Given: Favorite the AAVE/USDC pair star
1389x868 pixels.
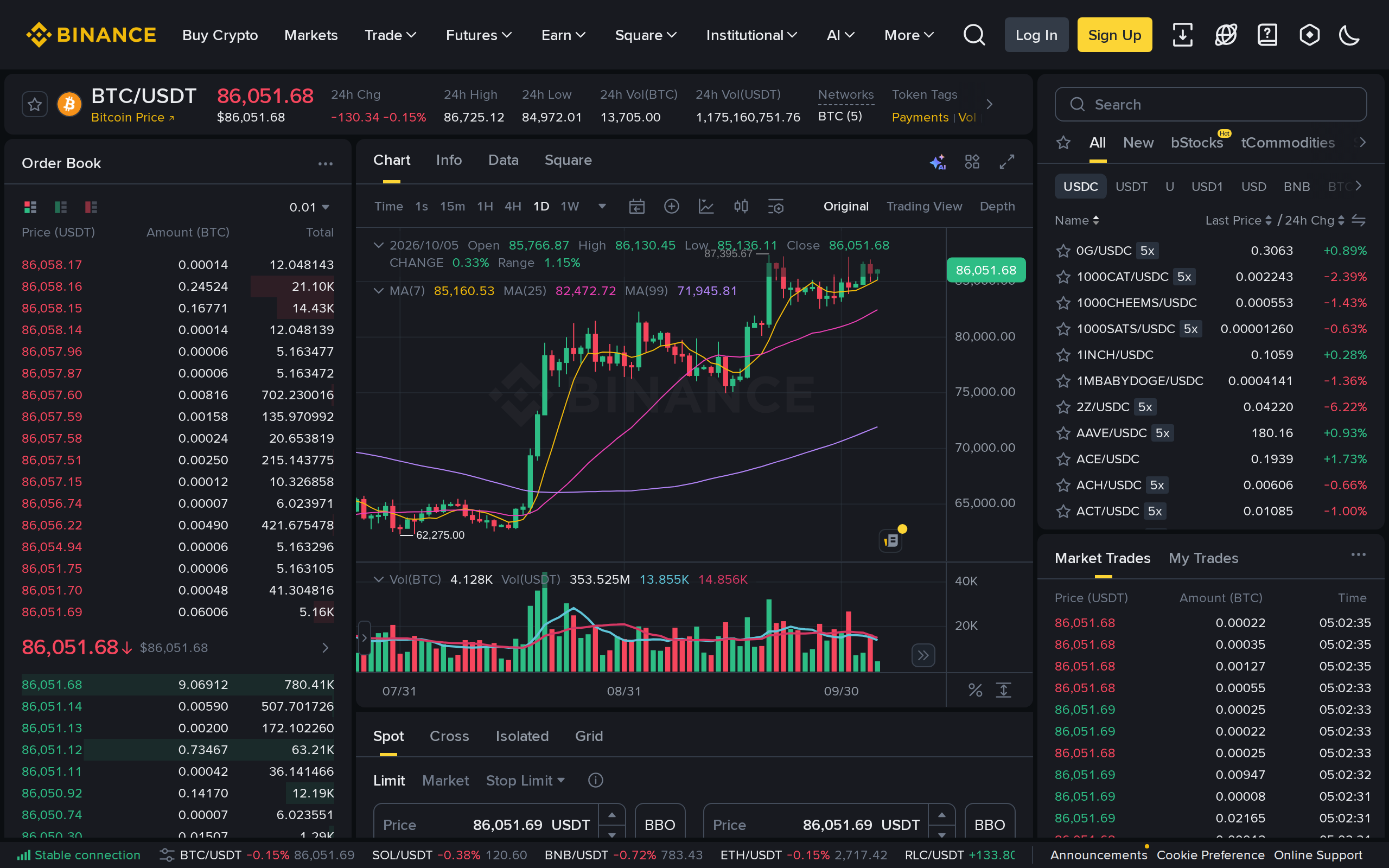Looking at the screenshot, I should point(1063,433).
